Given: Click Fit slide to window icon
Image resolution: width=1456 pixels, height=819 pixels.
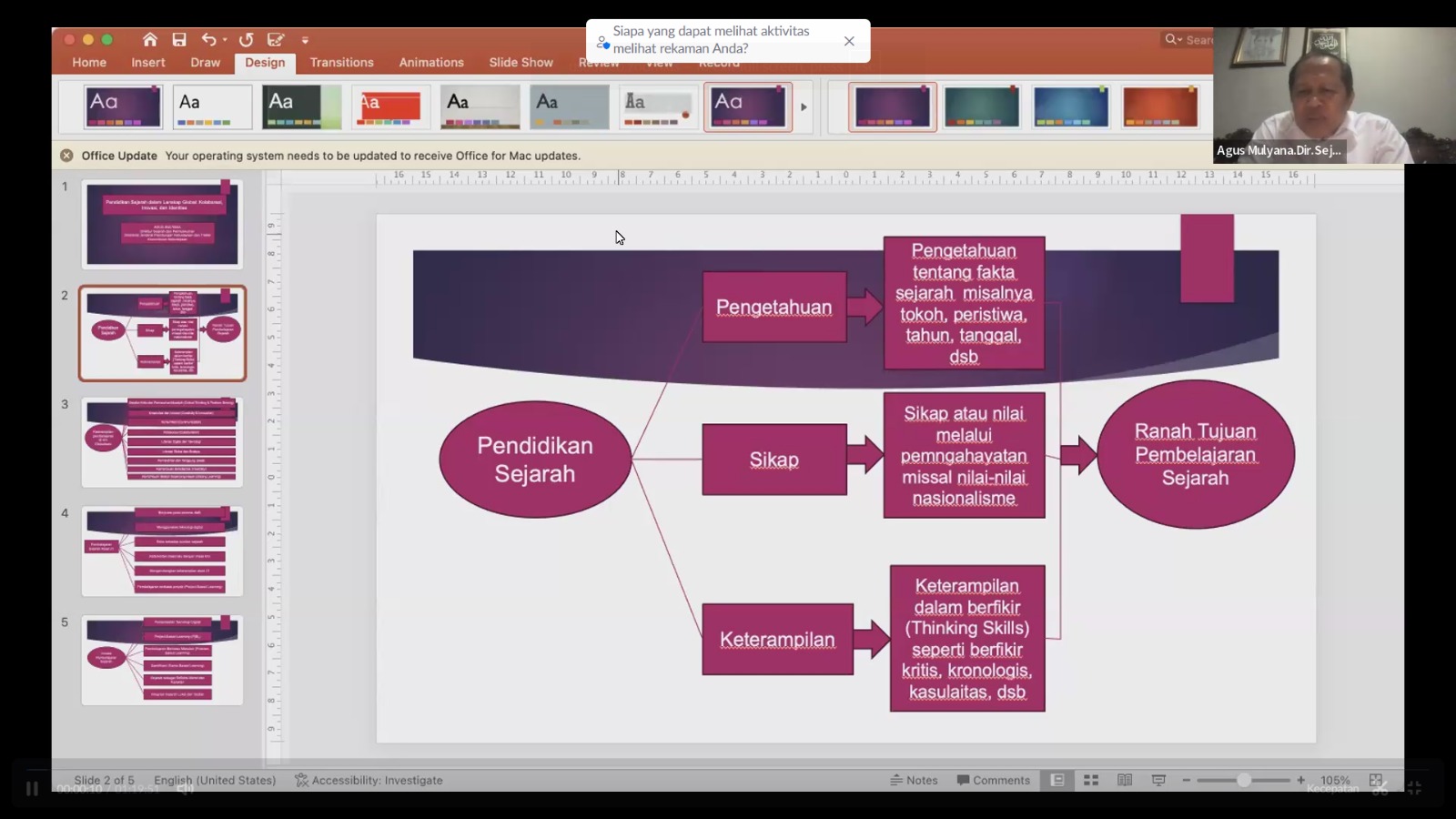Looking at the screenshot, I should (x=1376, y=780).
